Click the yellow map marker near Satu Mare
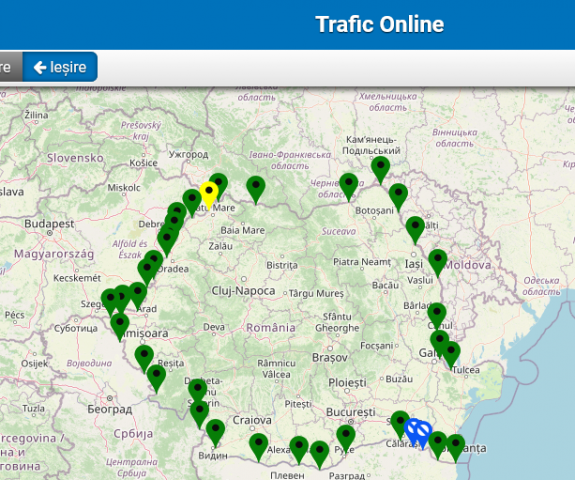Image resolution: width=575 pixels, height=480 pixels. tap(209, 195)
